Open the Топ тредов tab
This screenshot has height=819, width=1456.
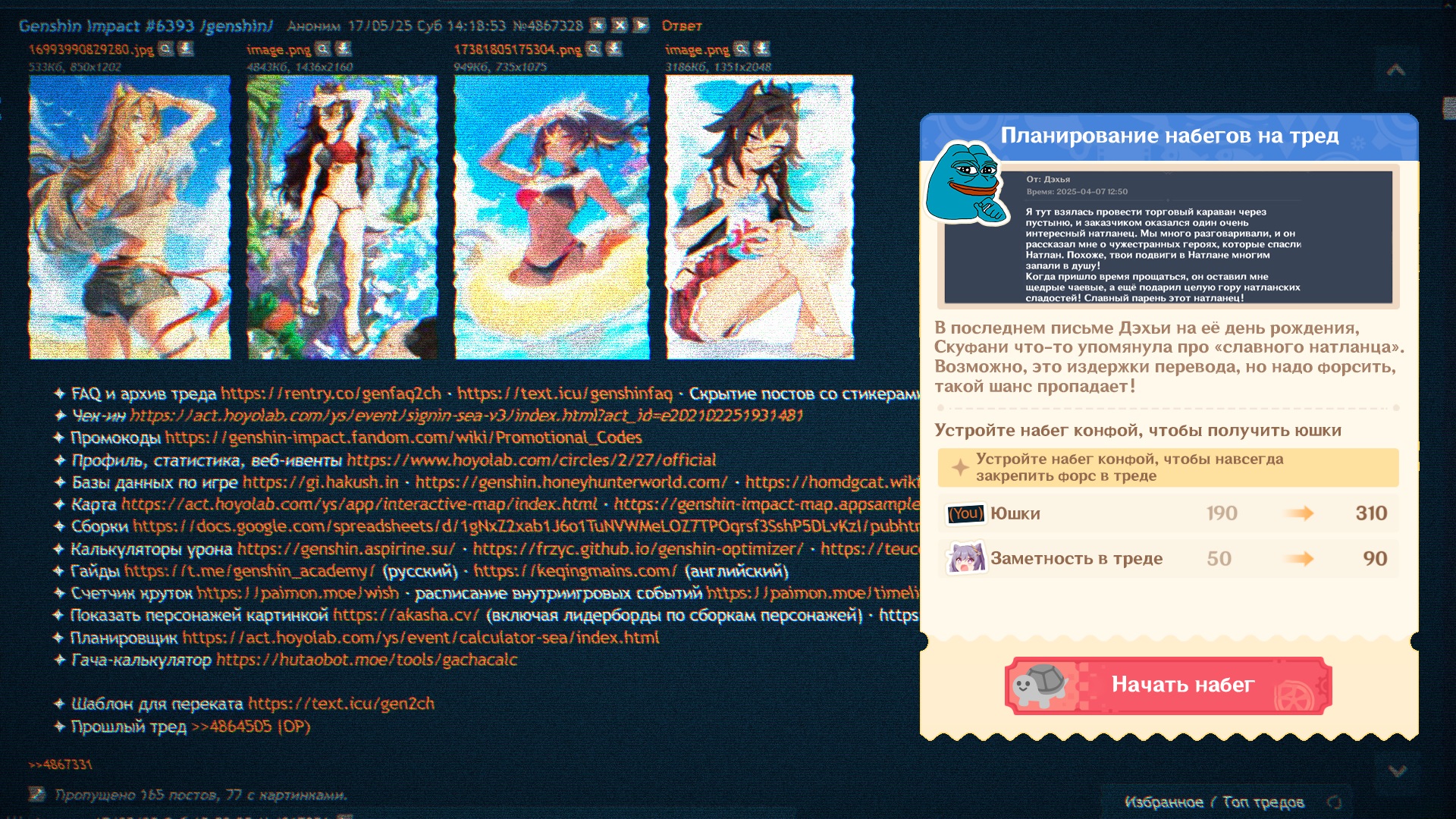pos(1263,802)
